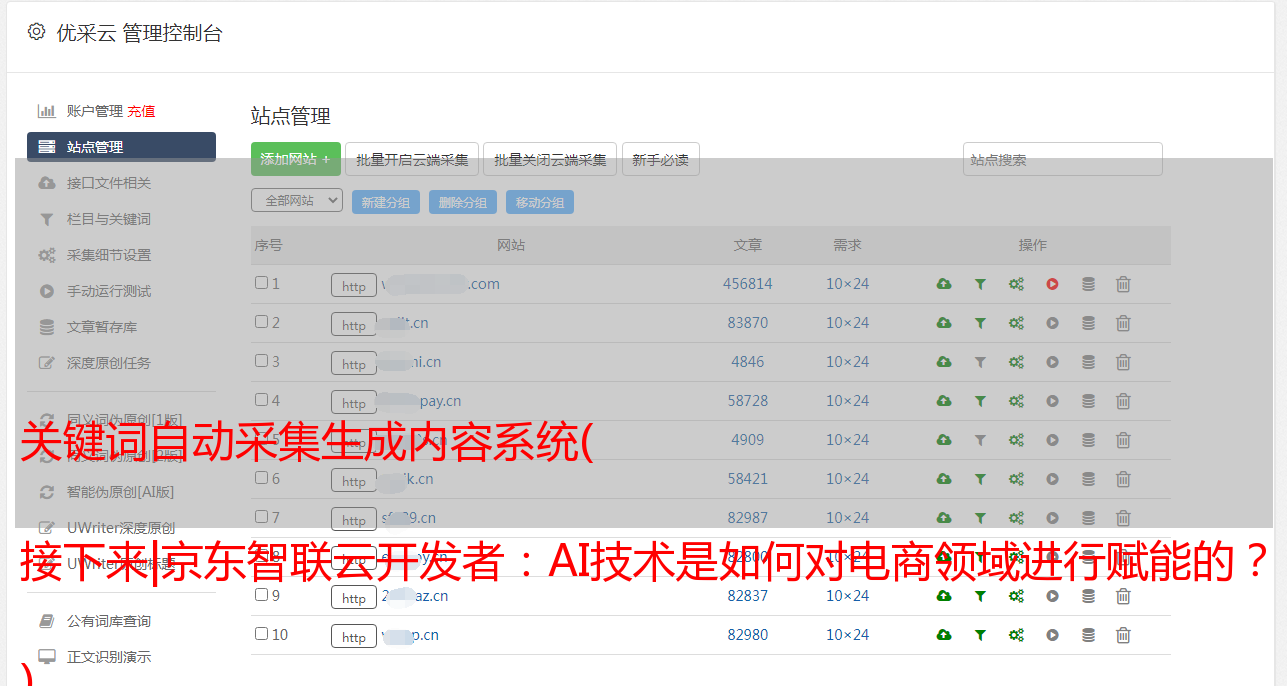This screenshot has height=686, width=1287.
Task: Click article count 83870
Action: [748, 323]
